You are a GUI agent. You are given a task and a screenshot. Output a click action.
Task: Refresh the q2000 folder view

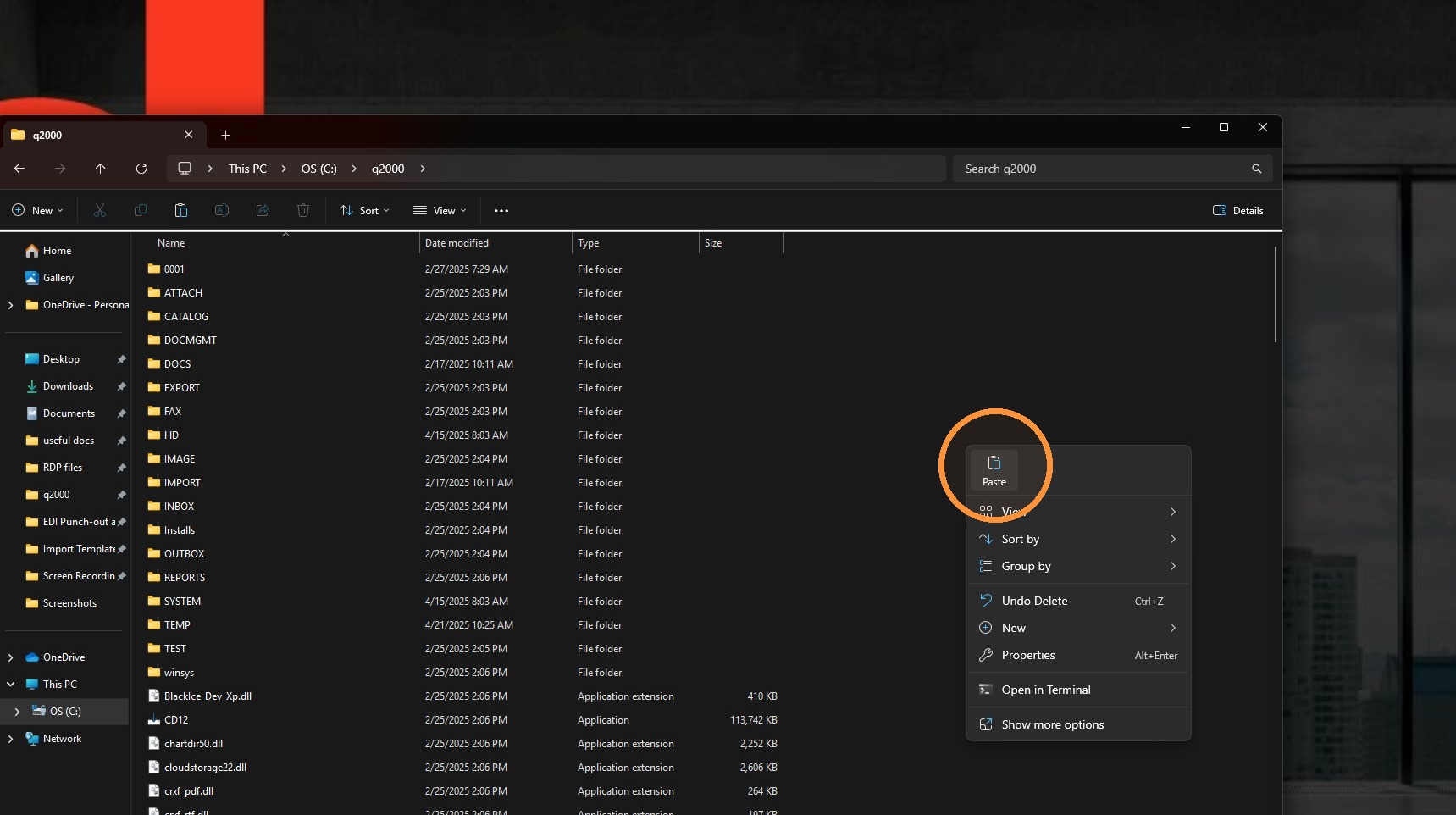point(141,169)
